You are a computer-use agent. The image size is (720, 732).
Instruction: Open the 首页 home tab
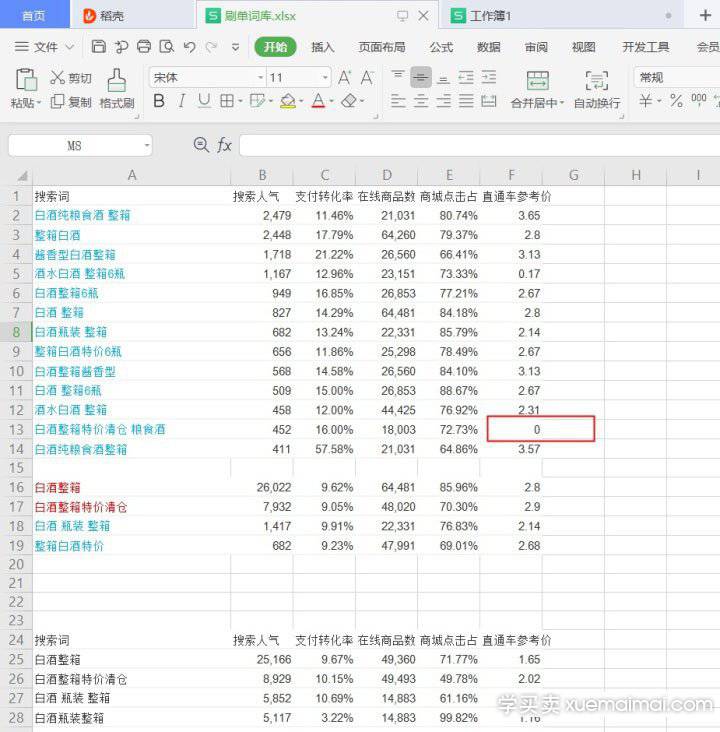(34, 15)
